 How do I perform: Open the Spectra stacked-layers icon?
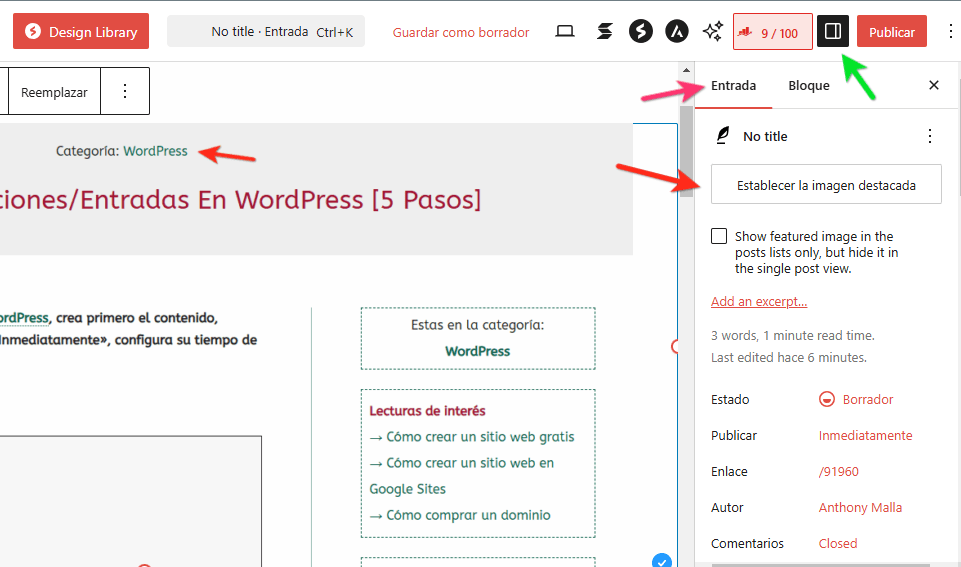604,31
